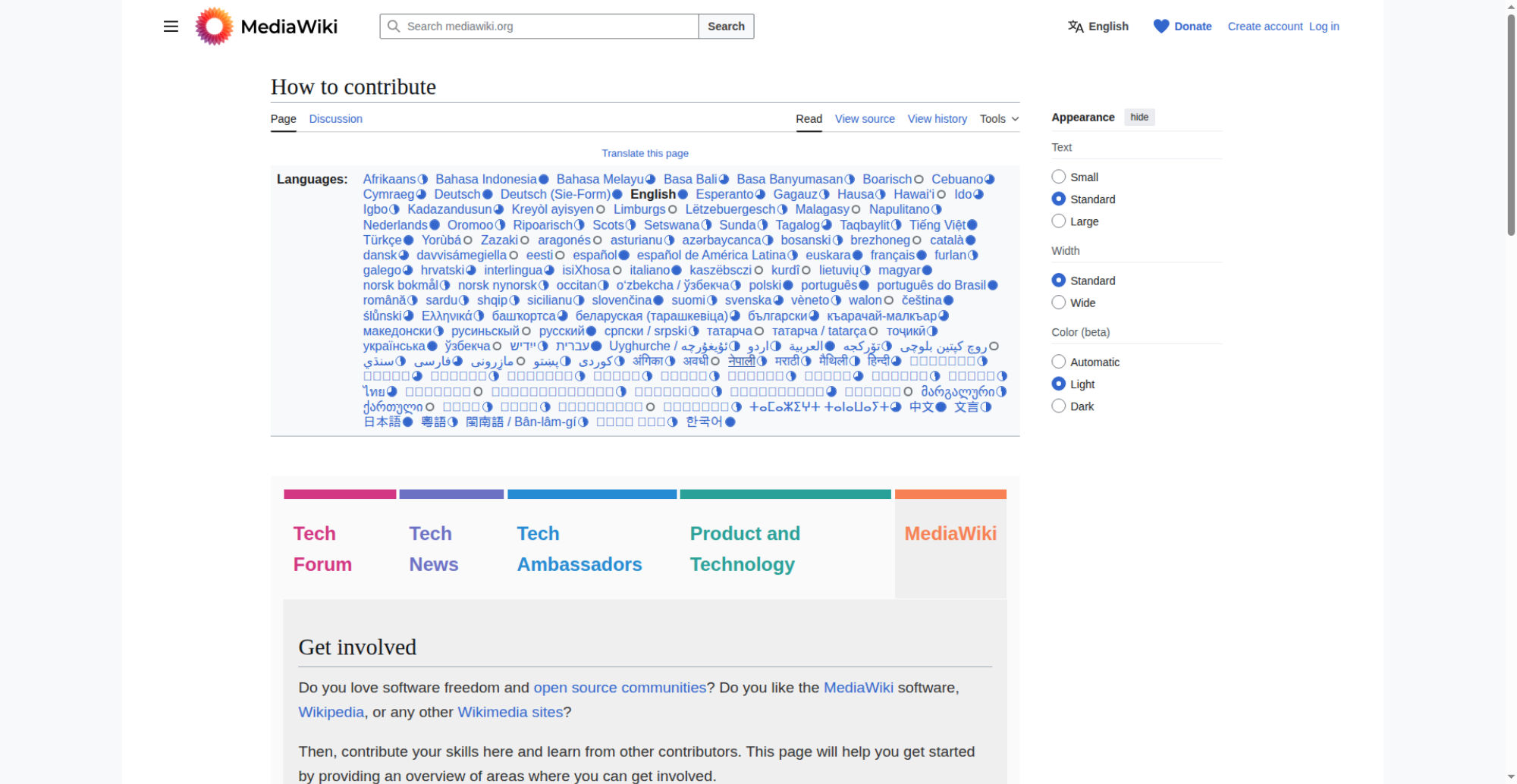Viewport: 1517px width, 784px height.
Task: Select Small text size
Action: coord(1058,176)
